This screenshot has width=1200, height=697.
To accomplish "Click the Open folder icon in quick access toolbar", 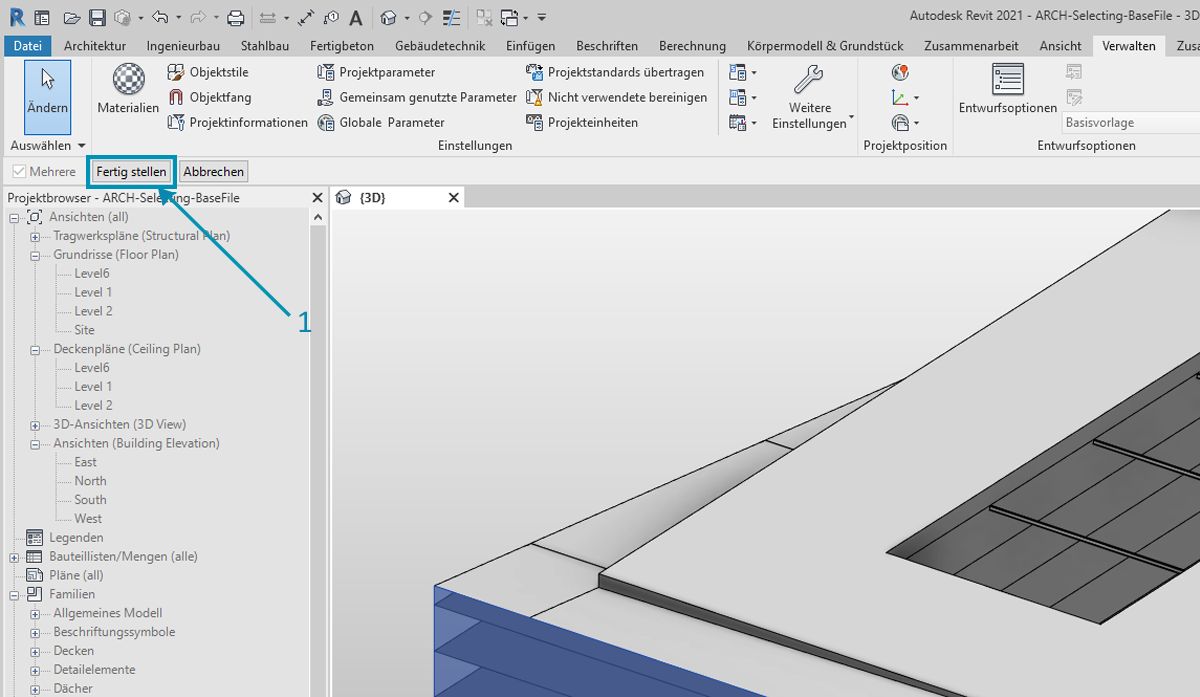I will pos(71,17).
